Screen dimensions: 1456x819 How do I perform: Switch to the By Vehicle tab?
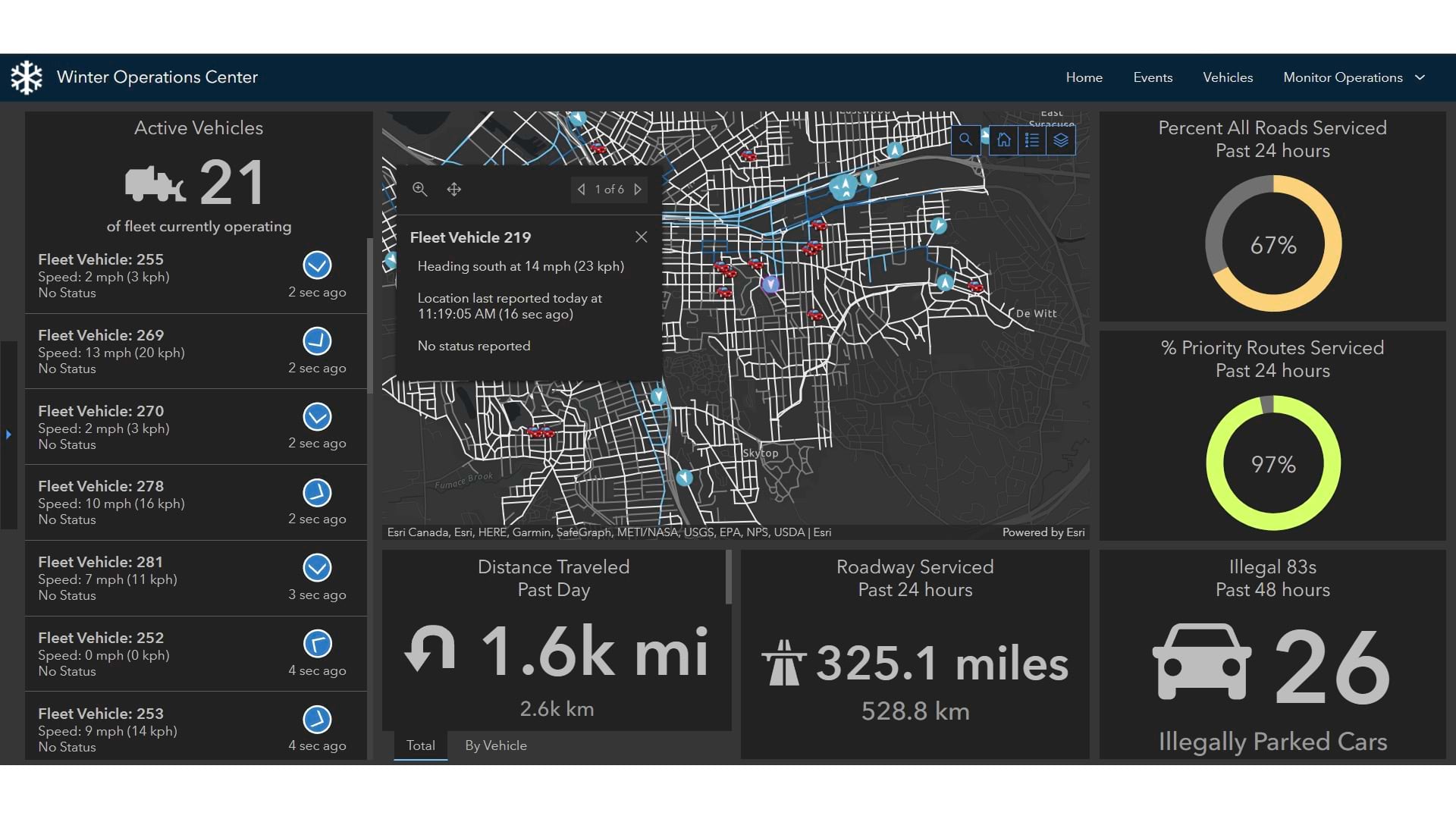tap(496, 745)
